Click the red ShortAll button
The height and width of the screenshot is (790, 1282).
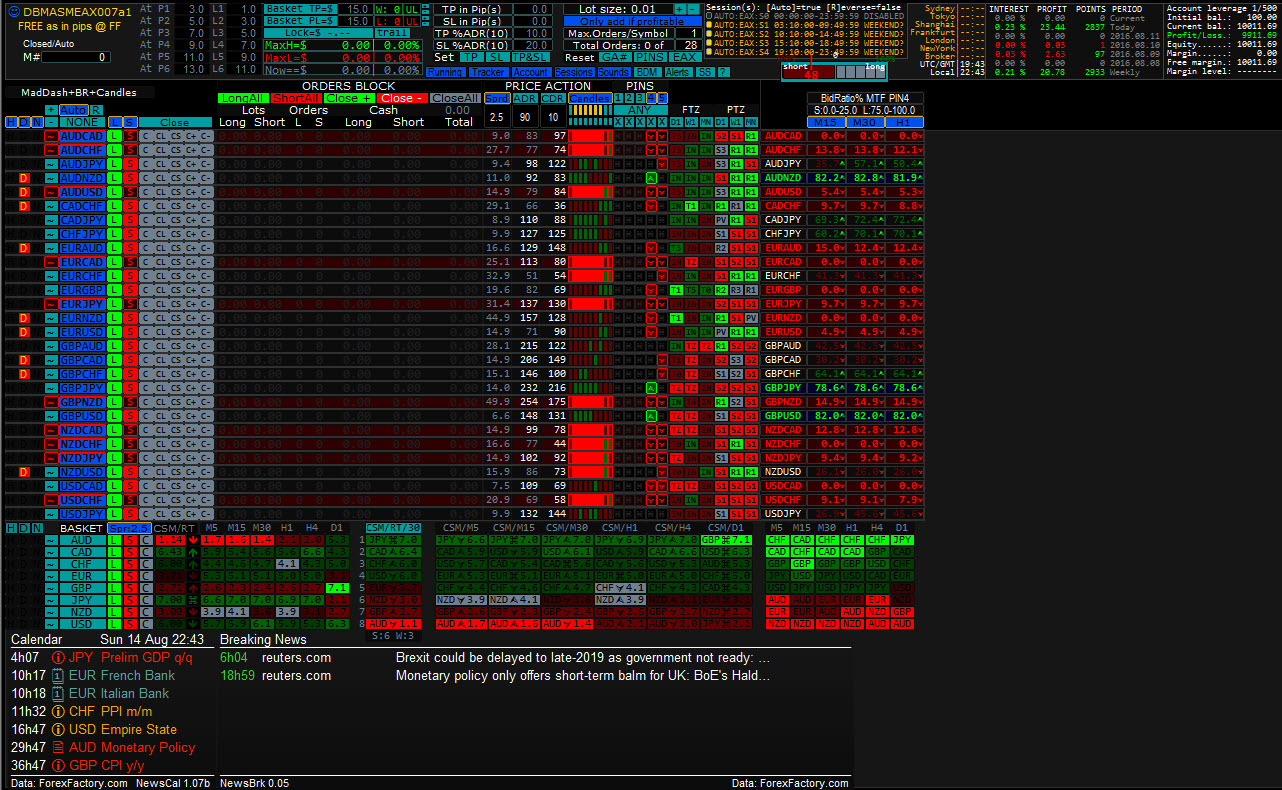[296, 98]
